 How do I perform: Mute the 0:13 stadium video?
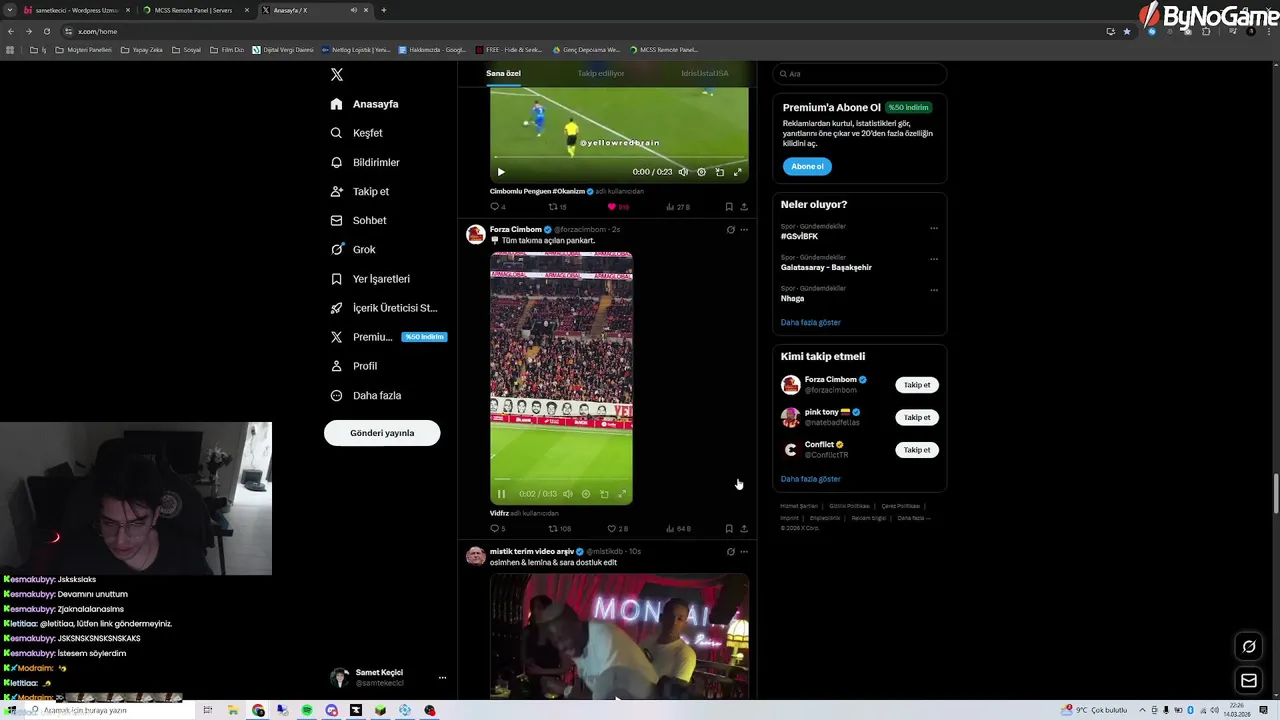pyautogui.click(x=567, y=494)
